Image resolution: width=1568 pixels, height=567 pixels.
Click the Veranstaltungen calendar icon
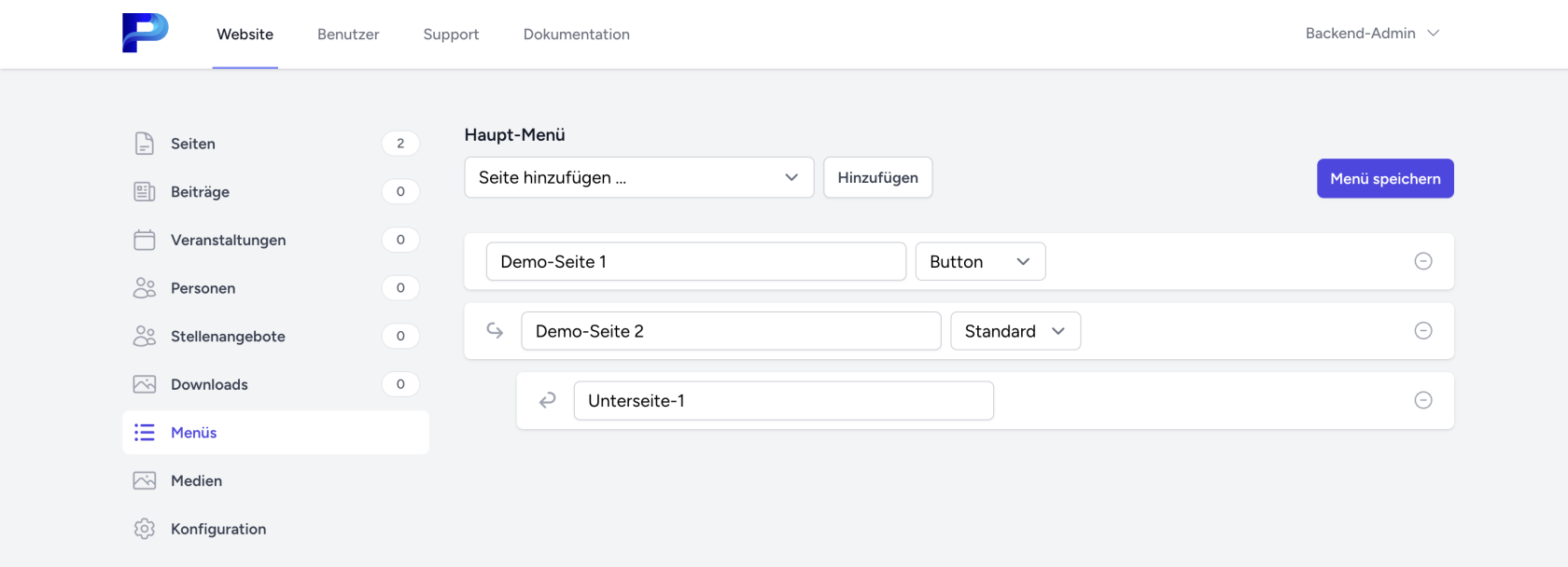pos(144,240)
